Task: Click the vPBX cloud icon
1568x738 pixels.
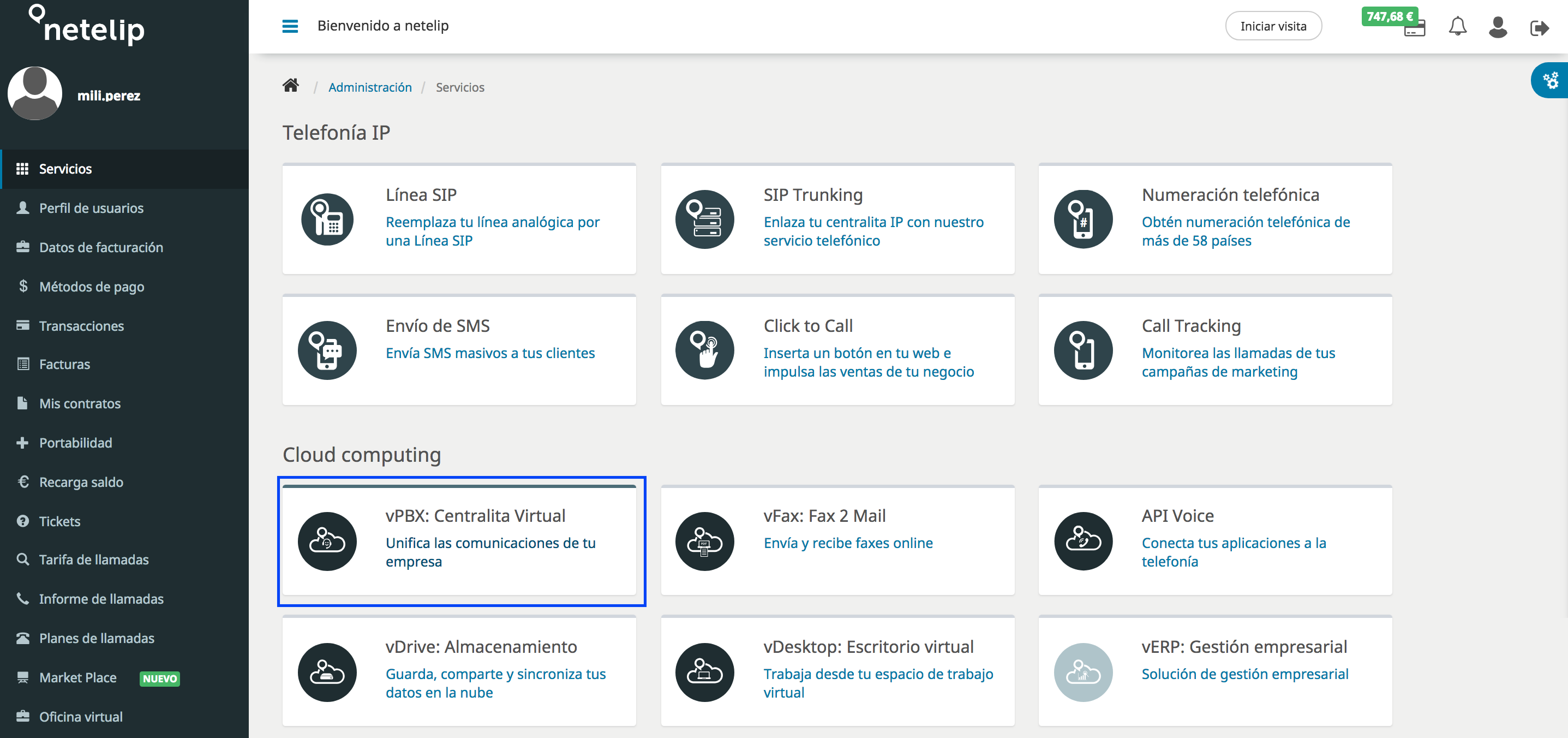Action: pos(327,541)
